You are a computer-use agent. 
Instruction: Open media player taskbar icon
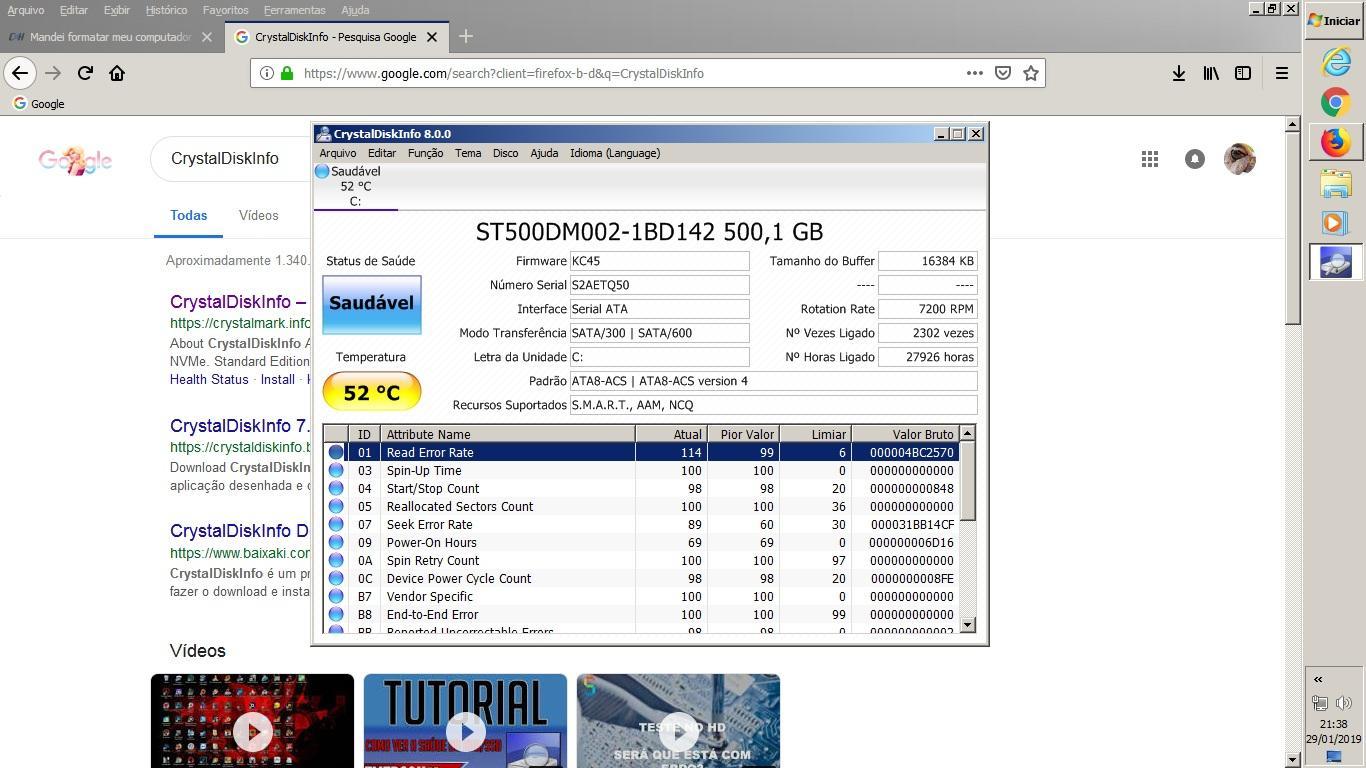[x=1336, y=222]
